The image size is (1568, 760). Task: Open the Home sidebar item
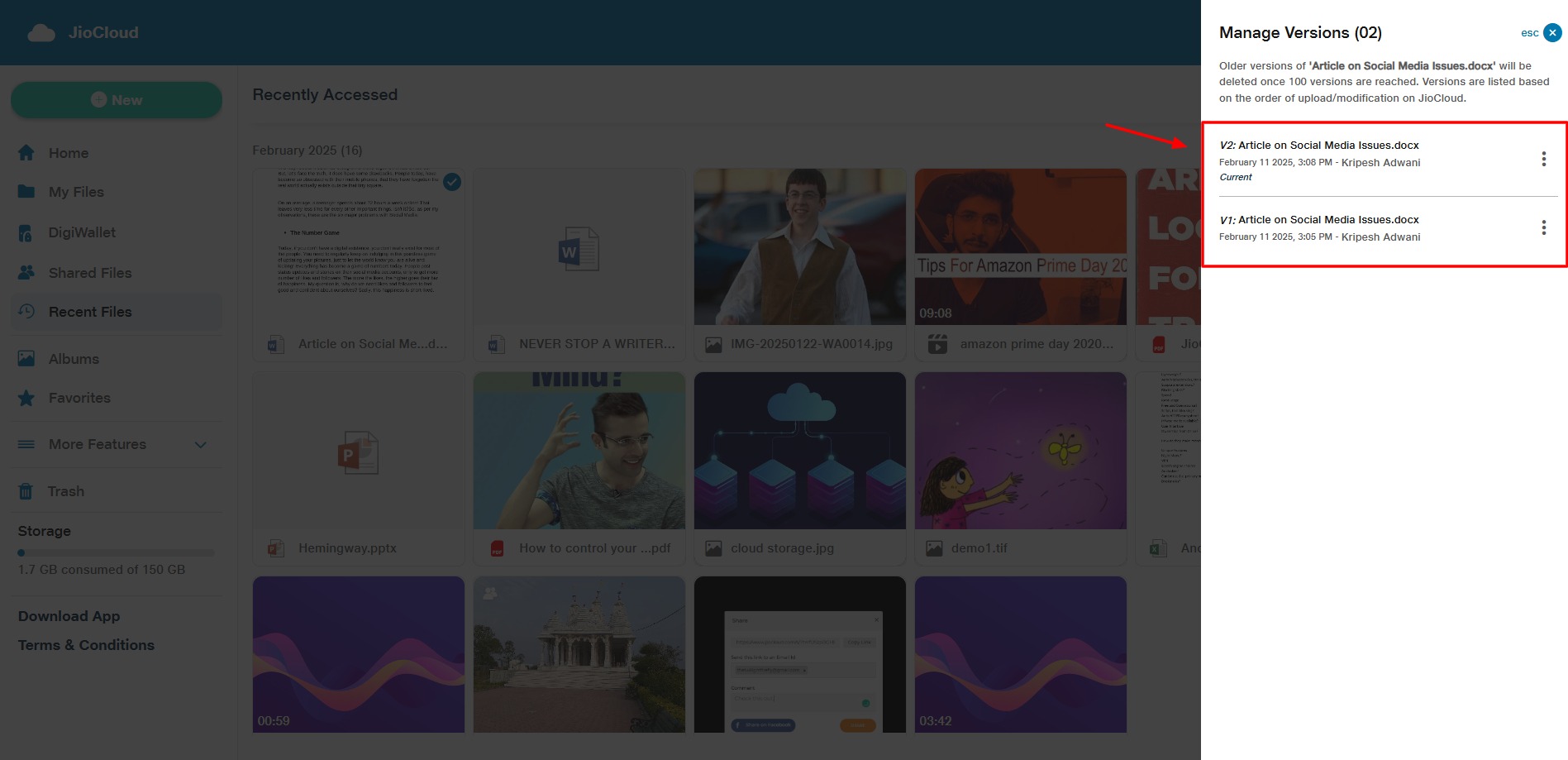[x=68, y=153]
